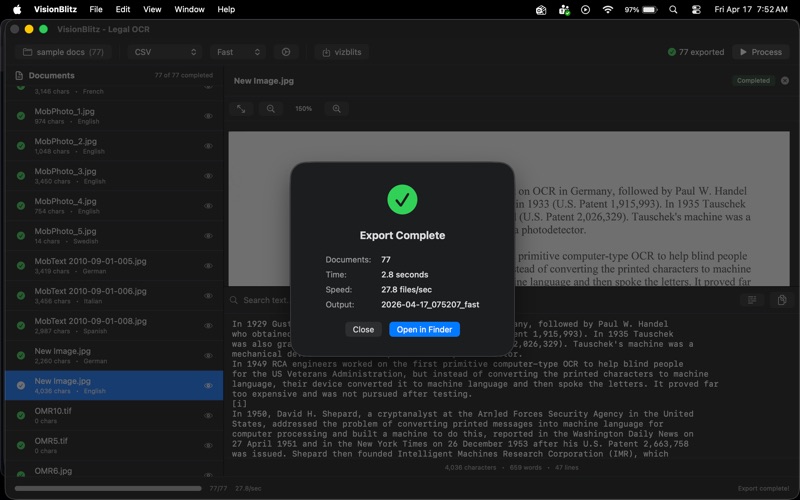
Task: Click the '77 of 77 completed' status text
Action: [184, 76]
